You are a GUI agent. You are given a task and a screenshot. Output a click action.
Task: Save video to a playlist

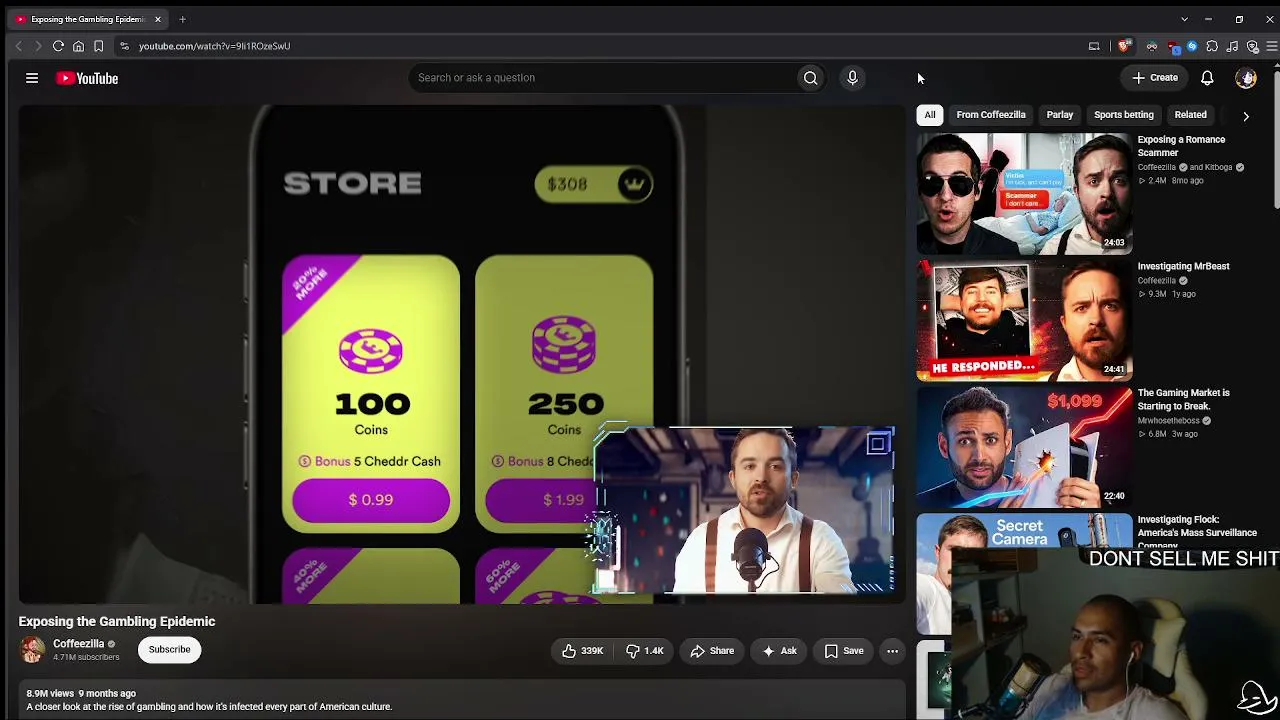(x=844, y=651)
